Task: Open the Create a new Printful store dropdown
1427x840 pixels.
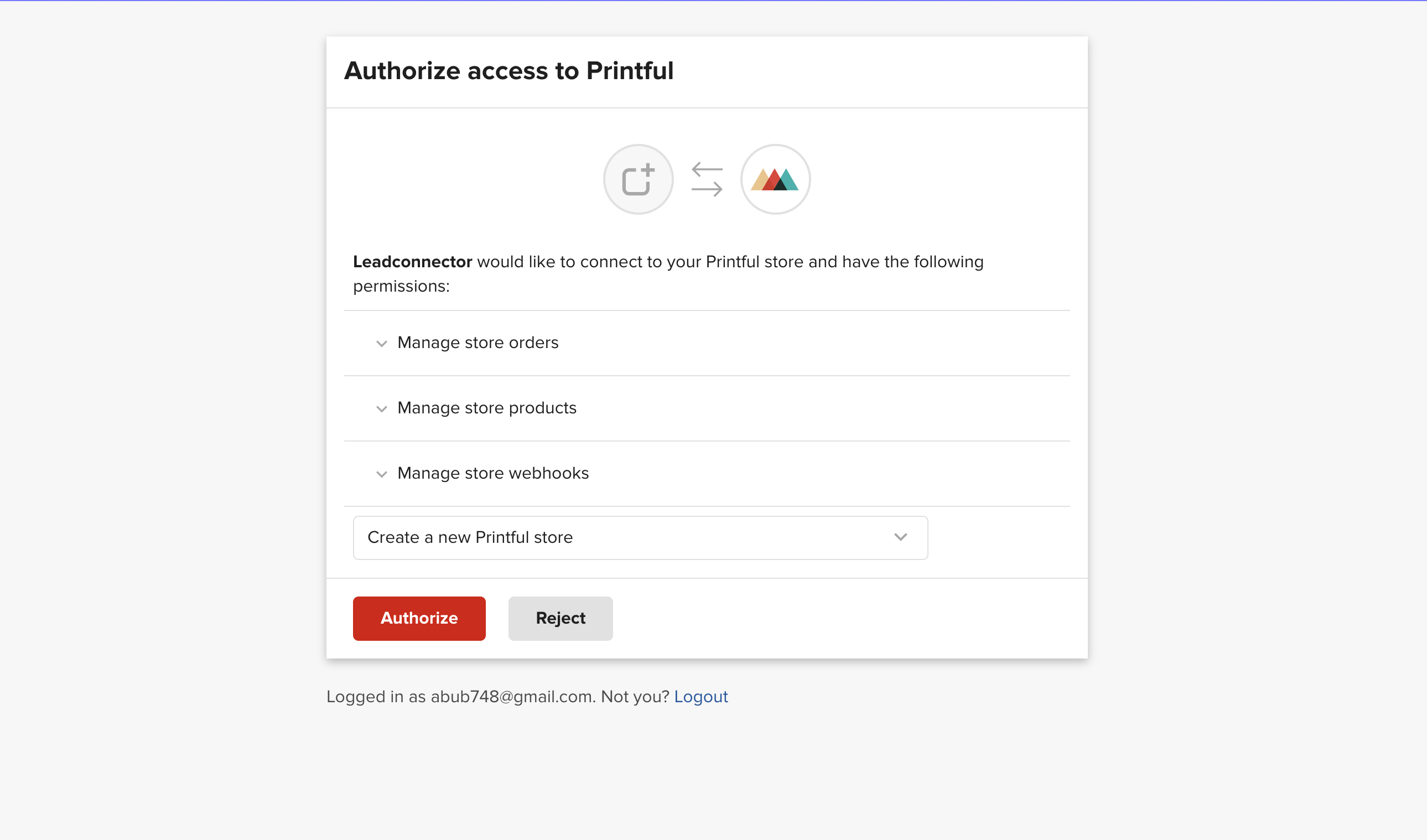Action: (640, 537)
